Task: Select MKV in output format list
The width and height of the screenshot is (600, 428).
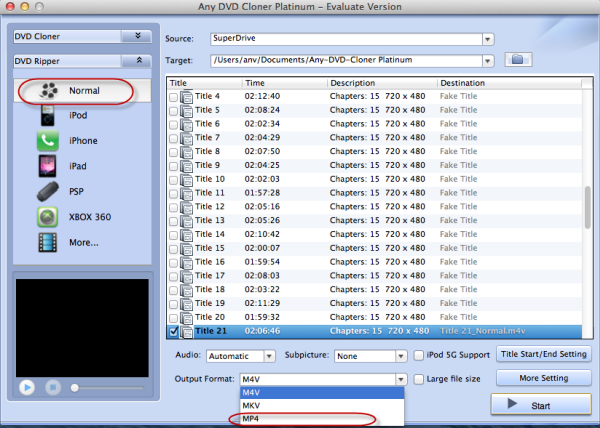Action: [x=322, y=405]
